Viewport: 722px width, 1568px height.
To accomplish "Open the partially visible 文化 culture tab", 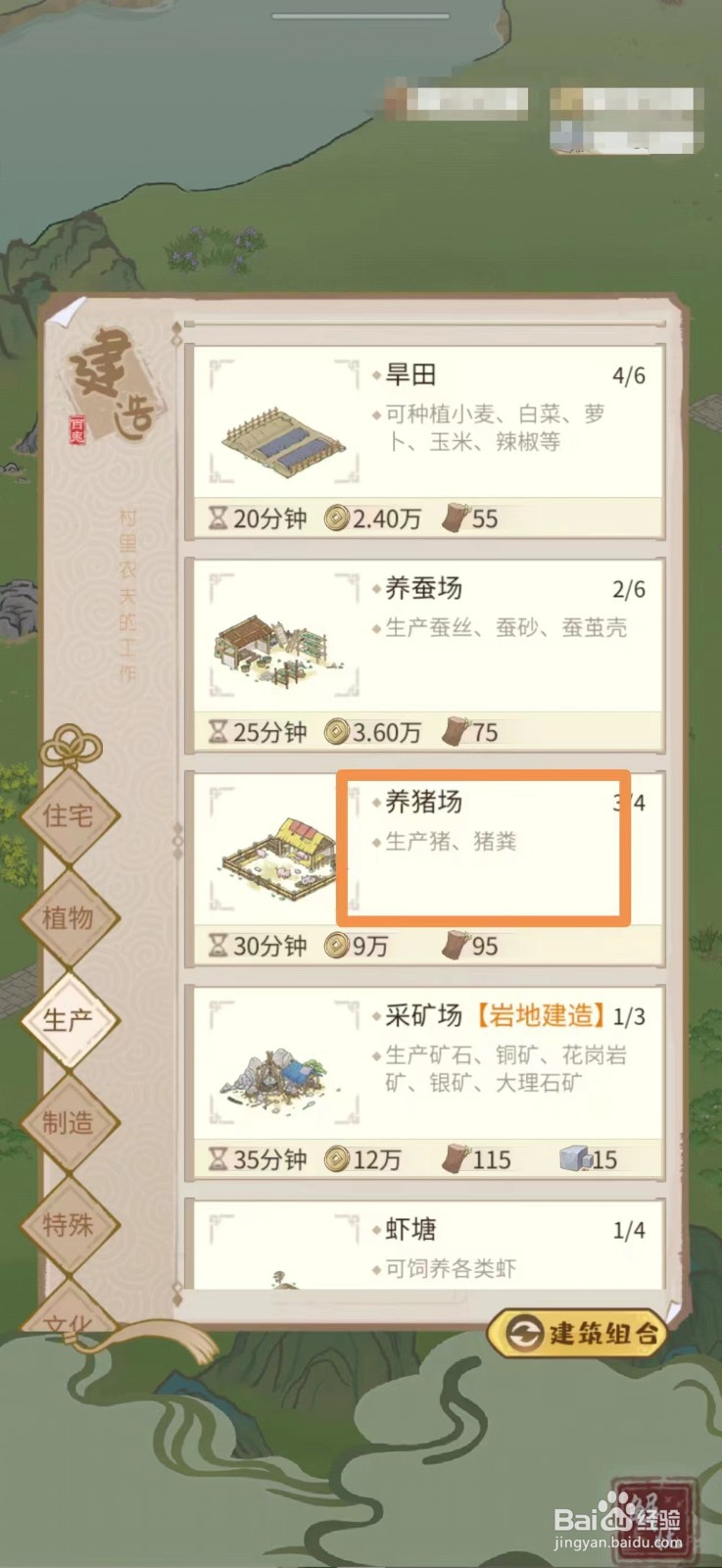I will (69, 1313).
